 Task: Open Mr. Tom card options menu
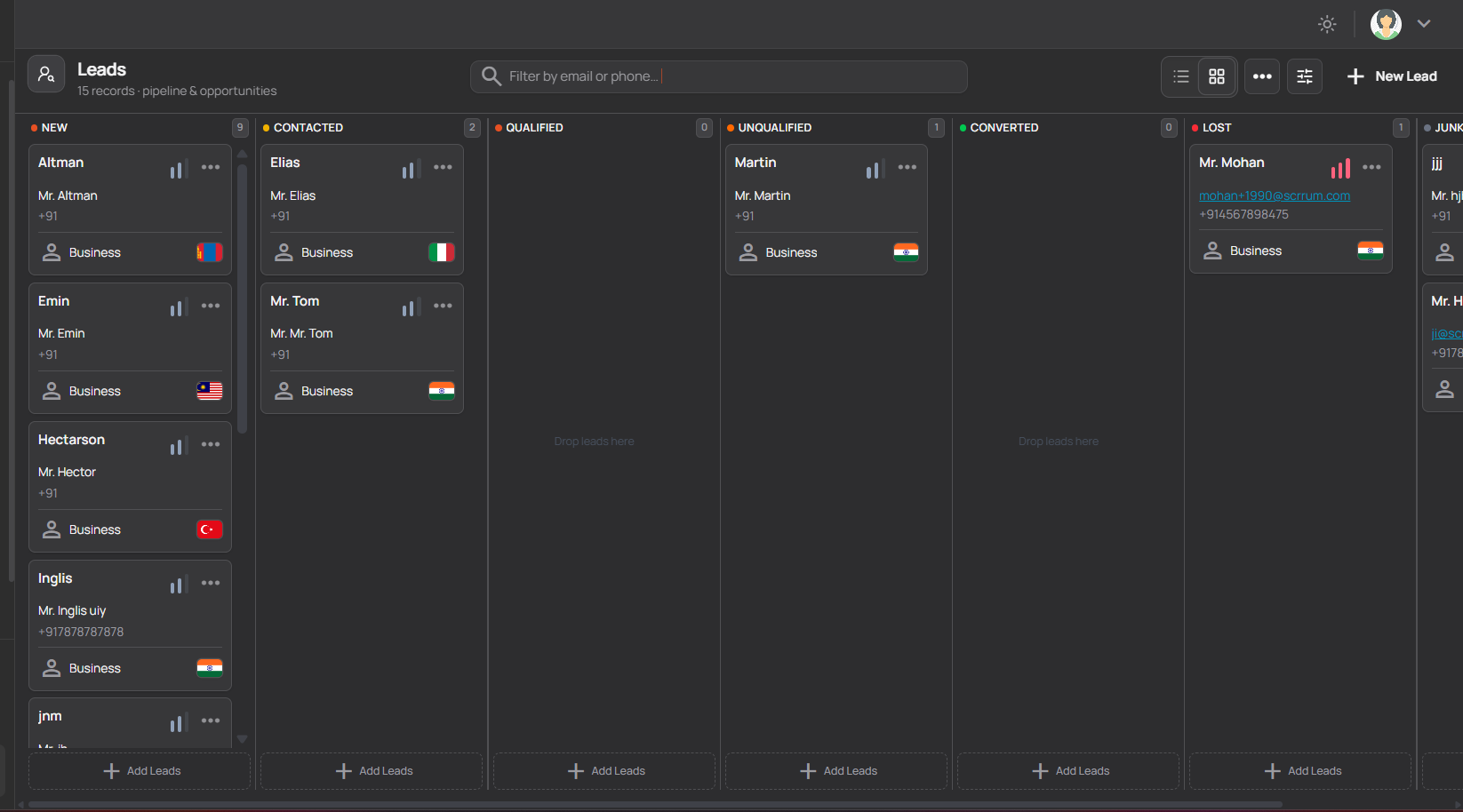443,306
